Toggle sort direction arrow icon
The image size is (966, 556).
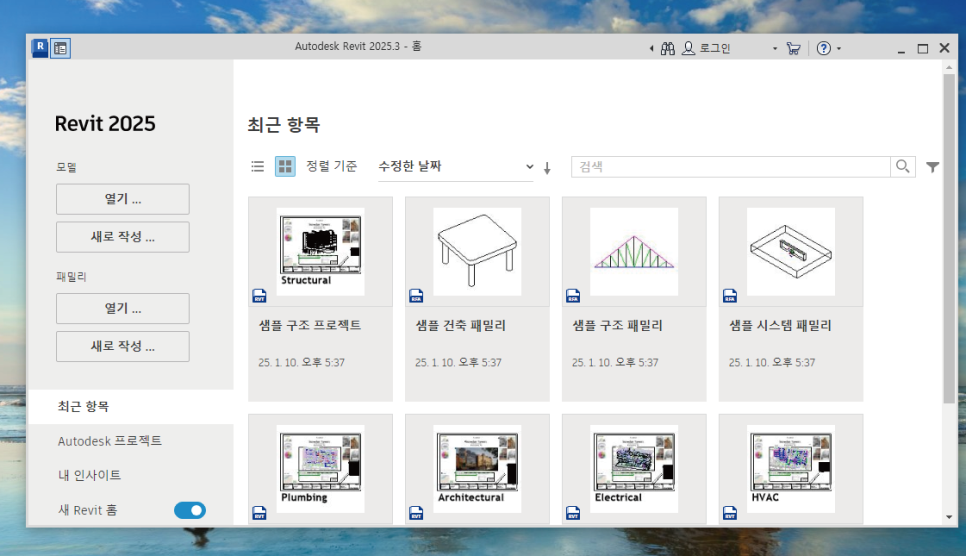tap(547, 168)
